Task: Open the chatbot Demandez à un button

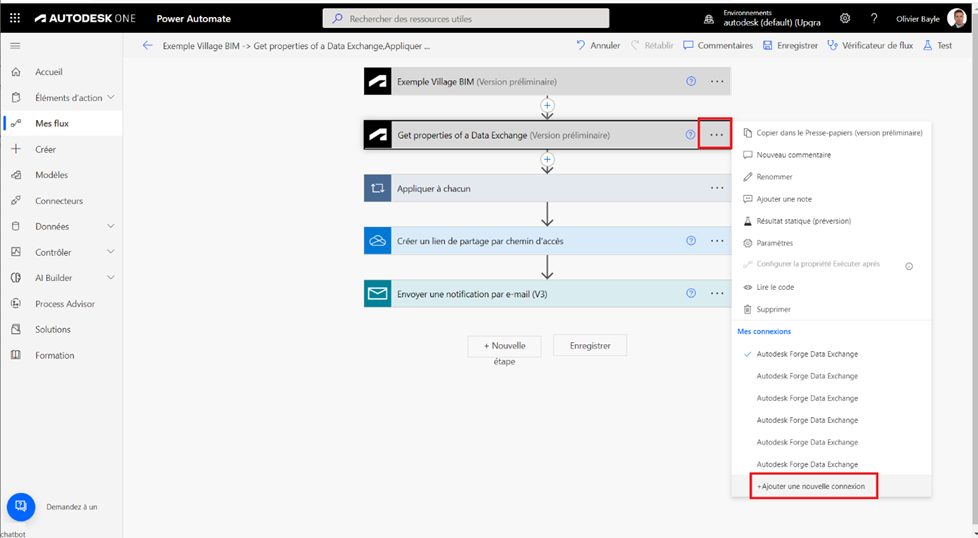Action: click(21, 506)
